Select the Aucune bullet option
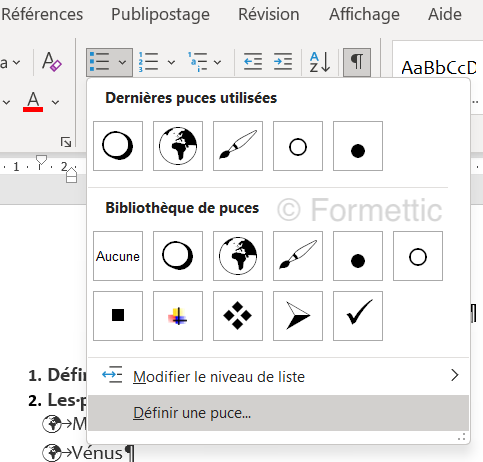Screen dimensions: 483x462 (118, 256)
